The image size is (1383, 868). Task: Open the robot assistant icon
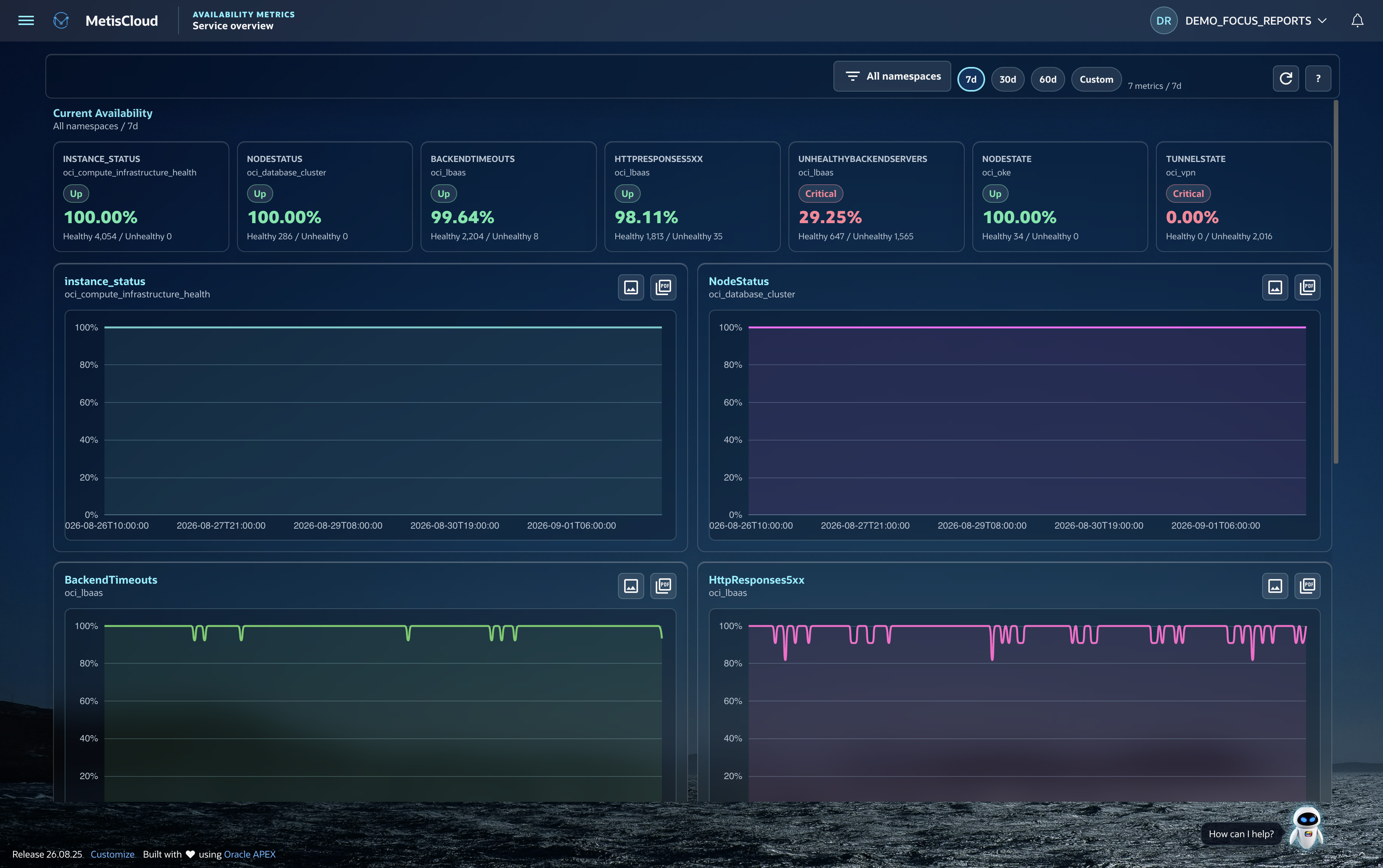click(1307, 827)
